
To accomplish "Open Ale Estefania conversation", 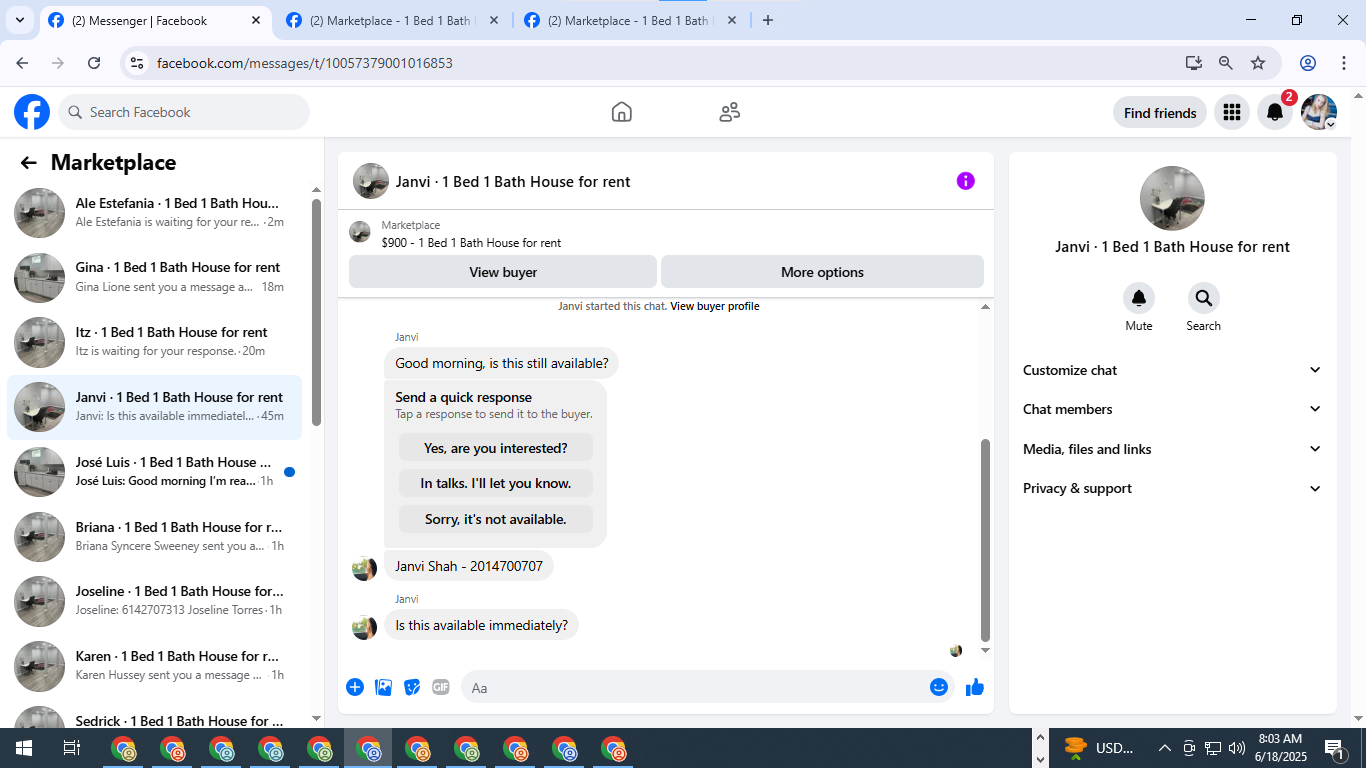I will coord(154,213).
